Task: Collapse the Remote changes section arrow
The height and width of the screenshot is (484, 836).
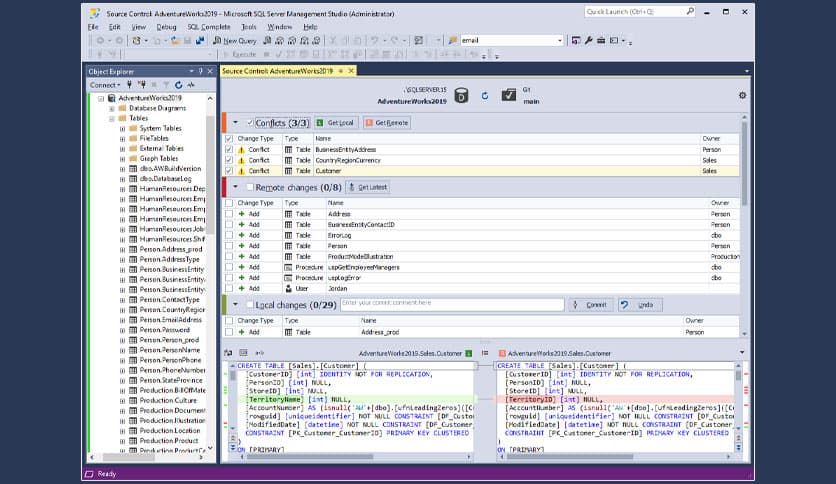Action: coord(236,187)
